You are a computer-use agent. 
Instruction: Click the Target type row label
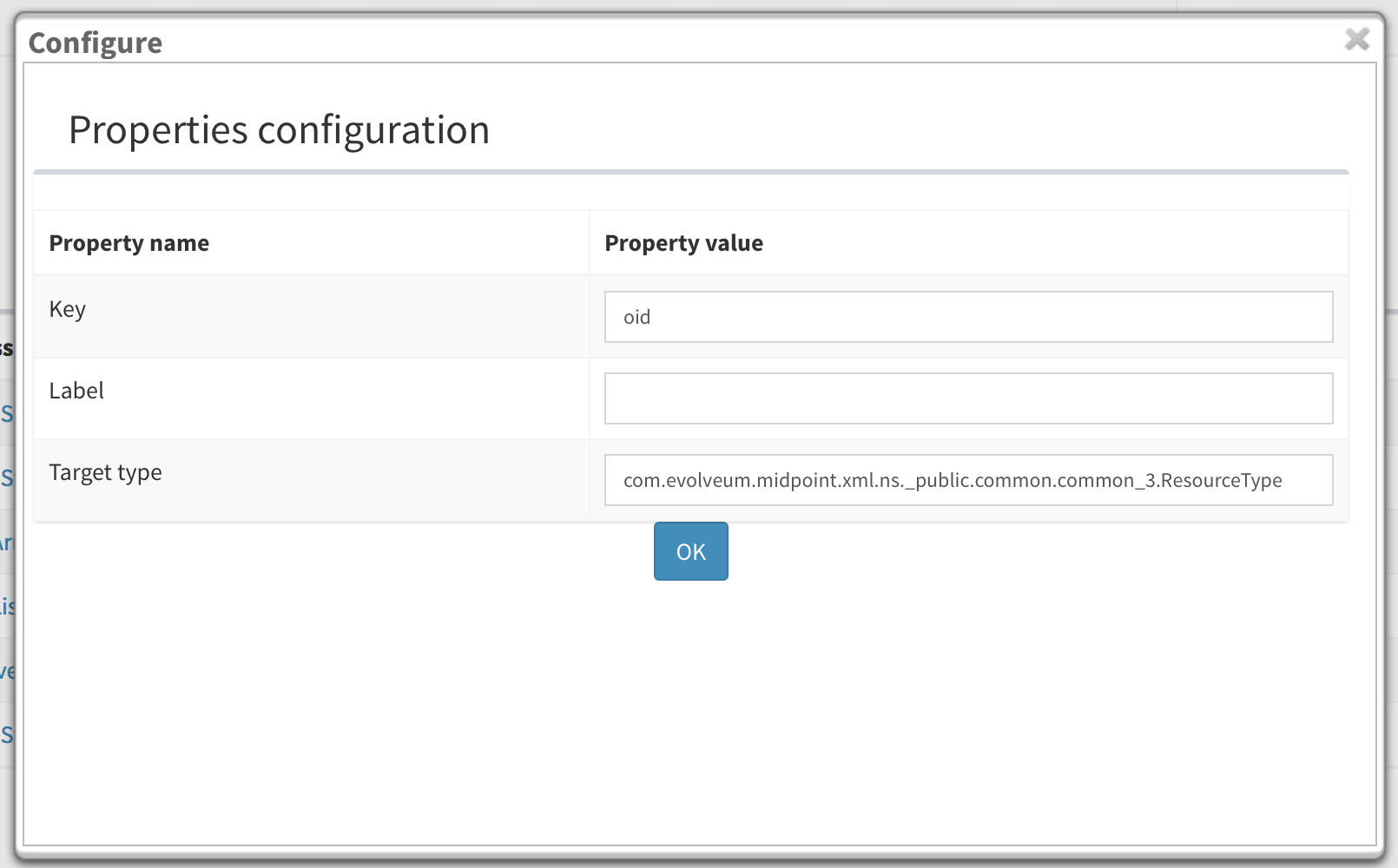pos(105,473)
